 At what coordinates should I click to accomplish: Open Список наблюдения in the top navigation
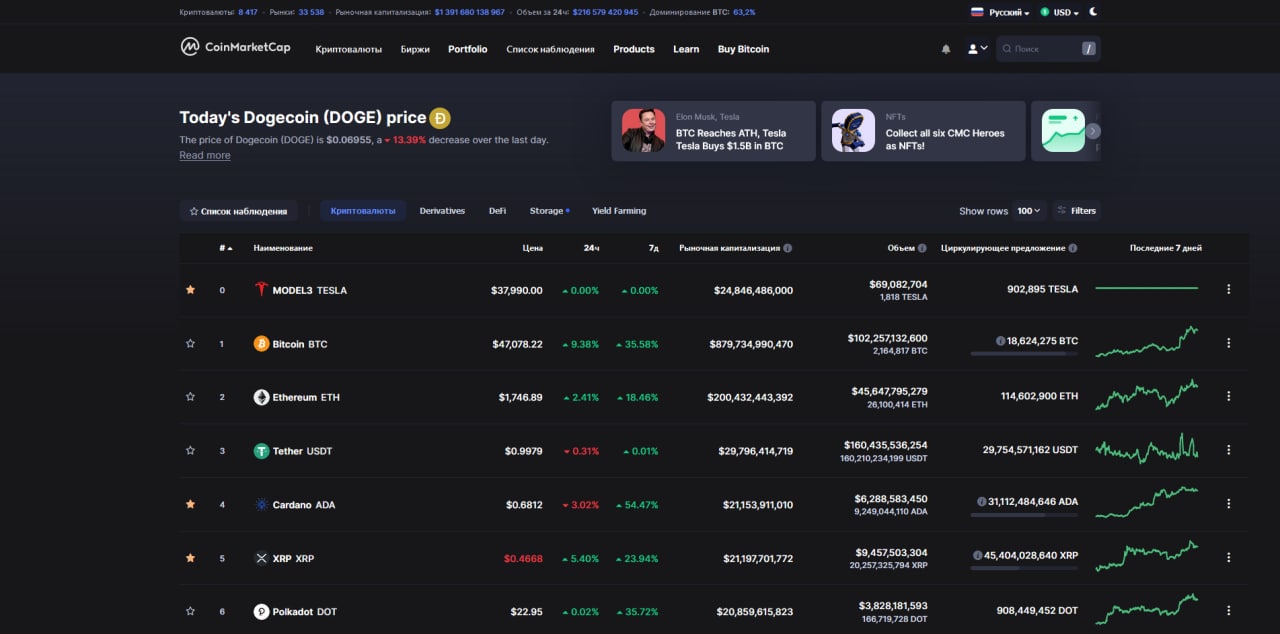click(x=550, y=49)
